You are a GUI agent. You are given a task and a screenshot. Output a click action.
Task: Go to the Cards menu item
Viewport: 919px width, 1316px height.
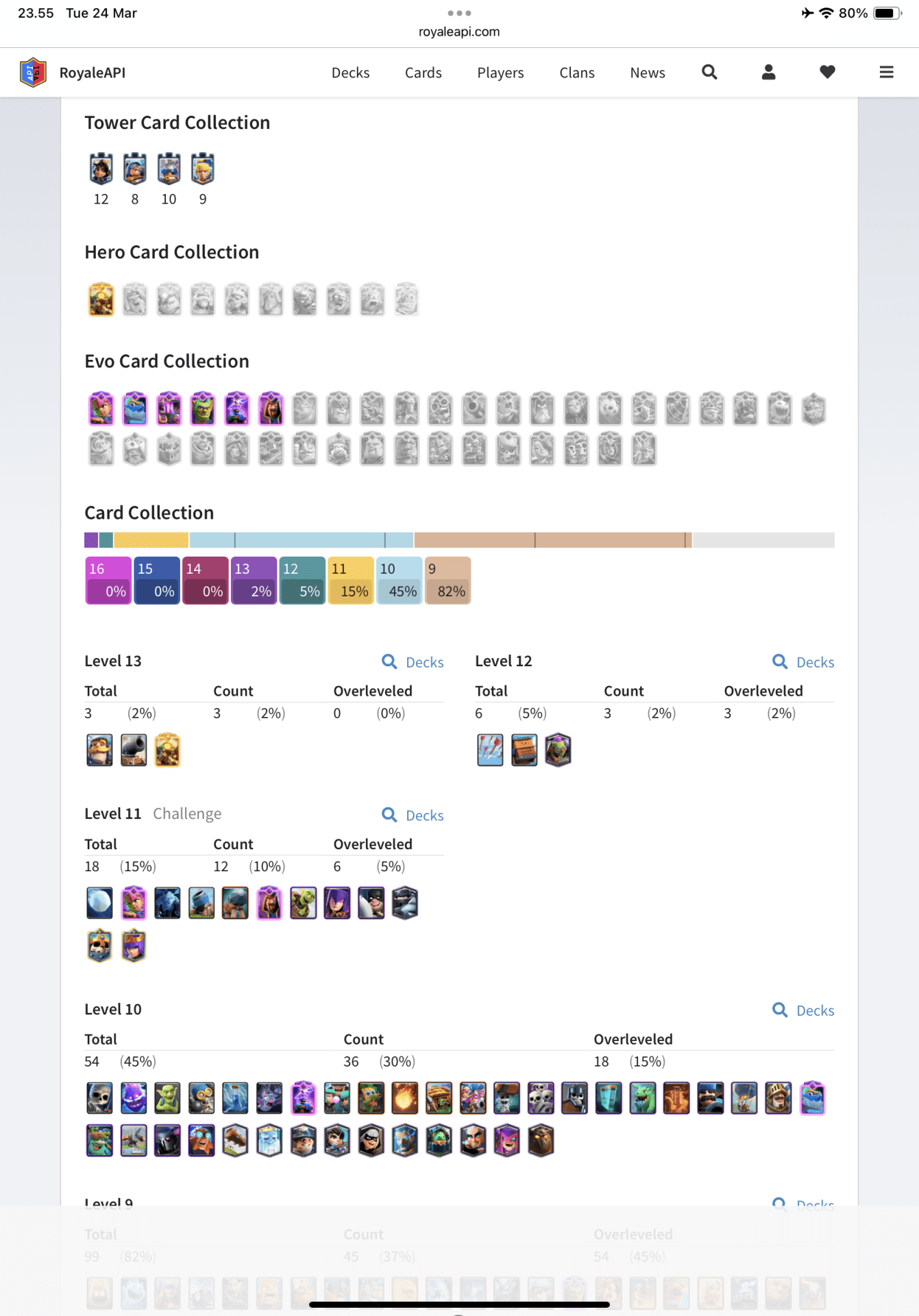pos(423,73)
